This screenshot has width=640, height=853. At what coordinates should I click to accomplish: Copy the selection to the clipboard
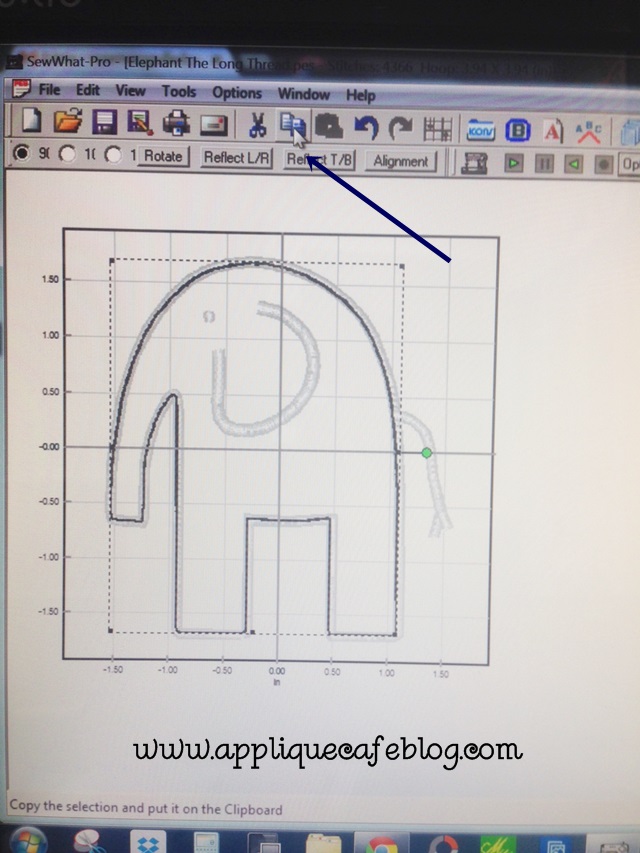tap(292, 126)
